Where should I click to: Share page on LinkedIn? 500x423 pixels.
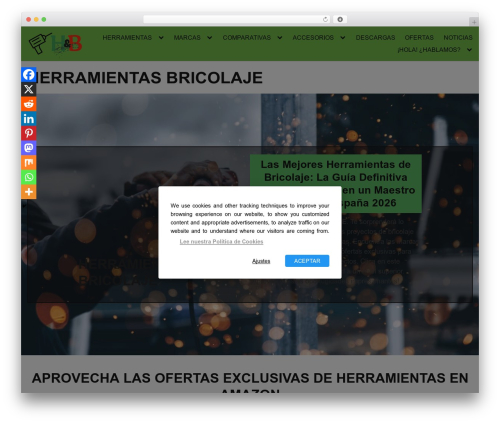point(29,118)
